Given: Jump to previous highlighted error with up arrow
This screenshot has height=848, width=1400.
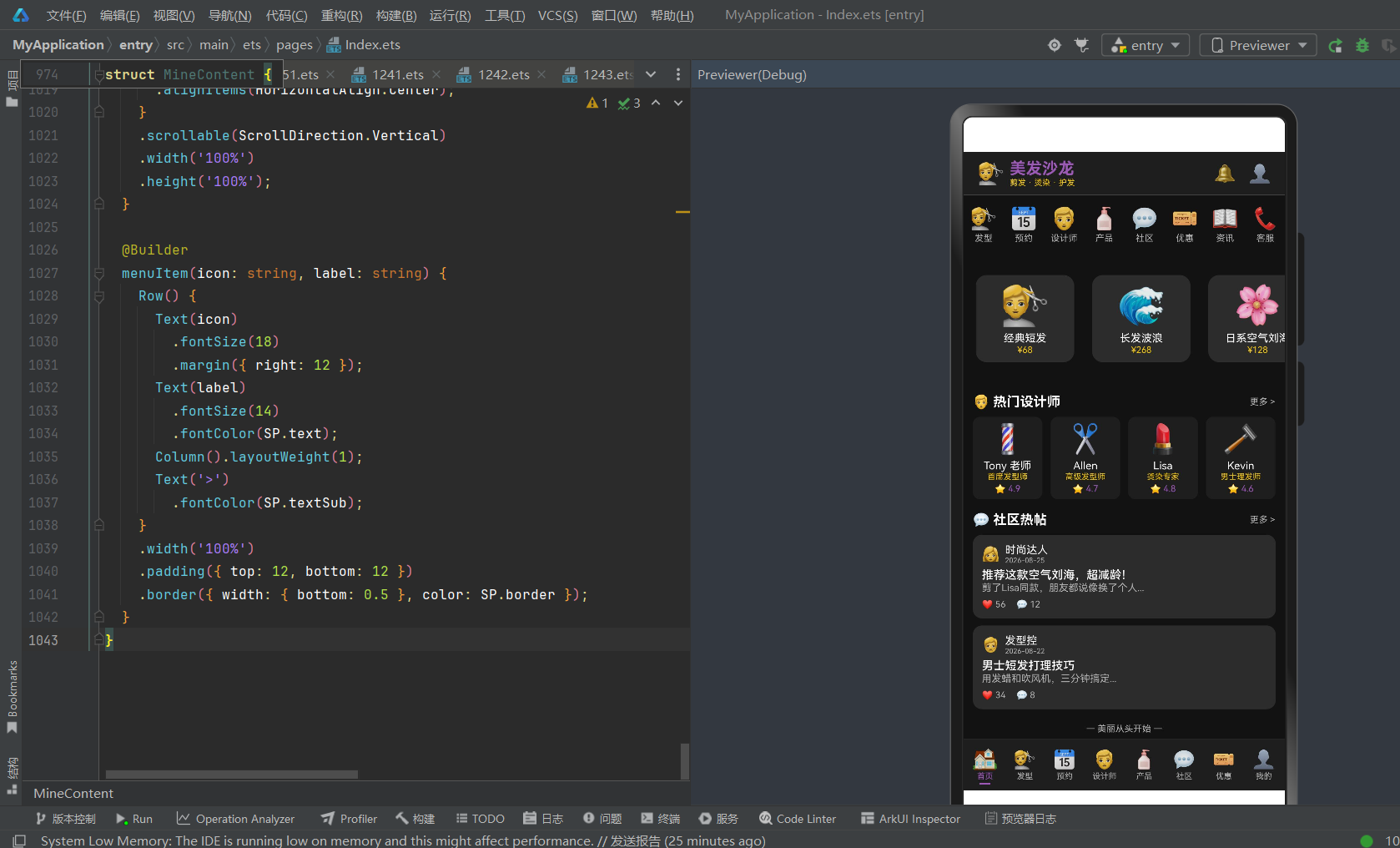Looking at the screenshot, I should [x=656, y=103].
